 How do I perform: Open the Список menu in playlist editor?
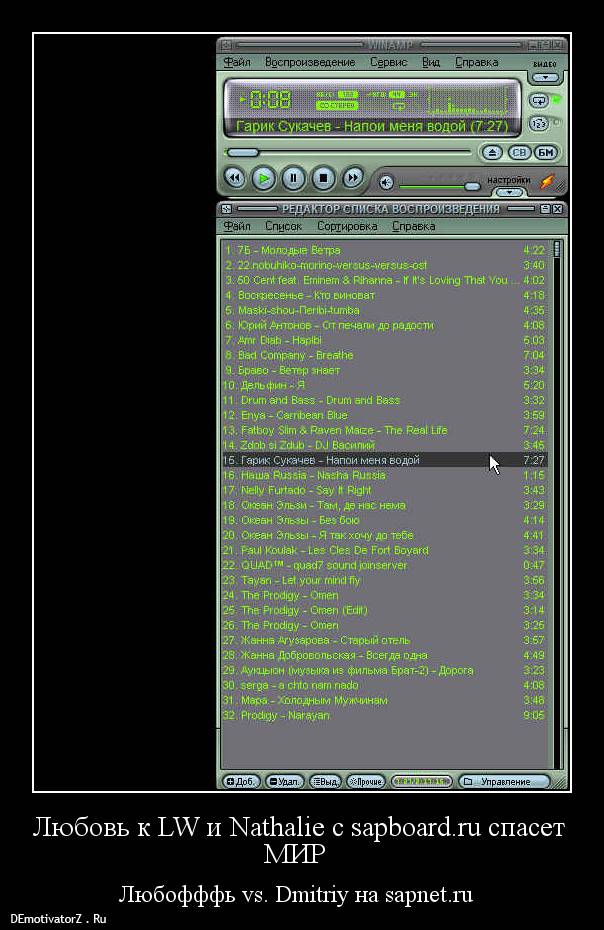coord(284,226)
